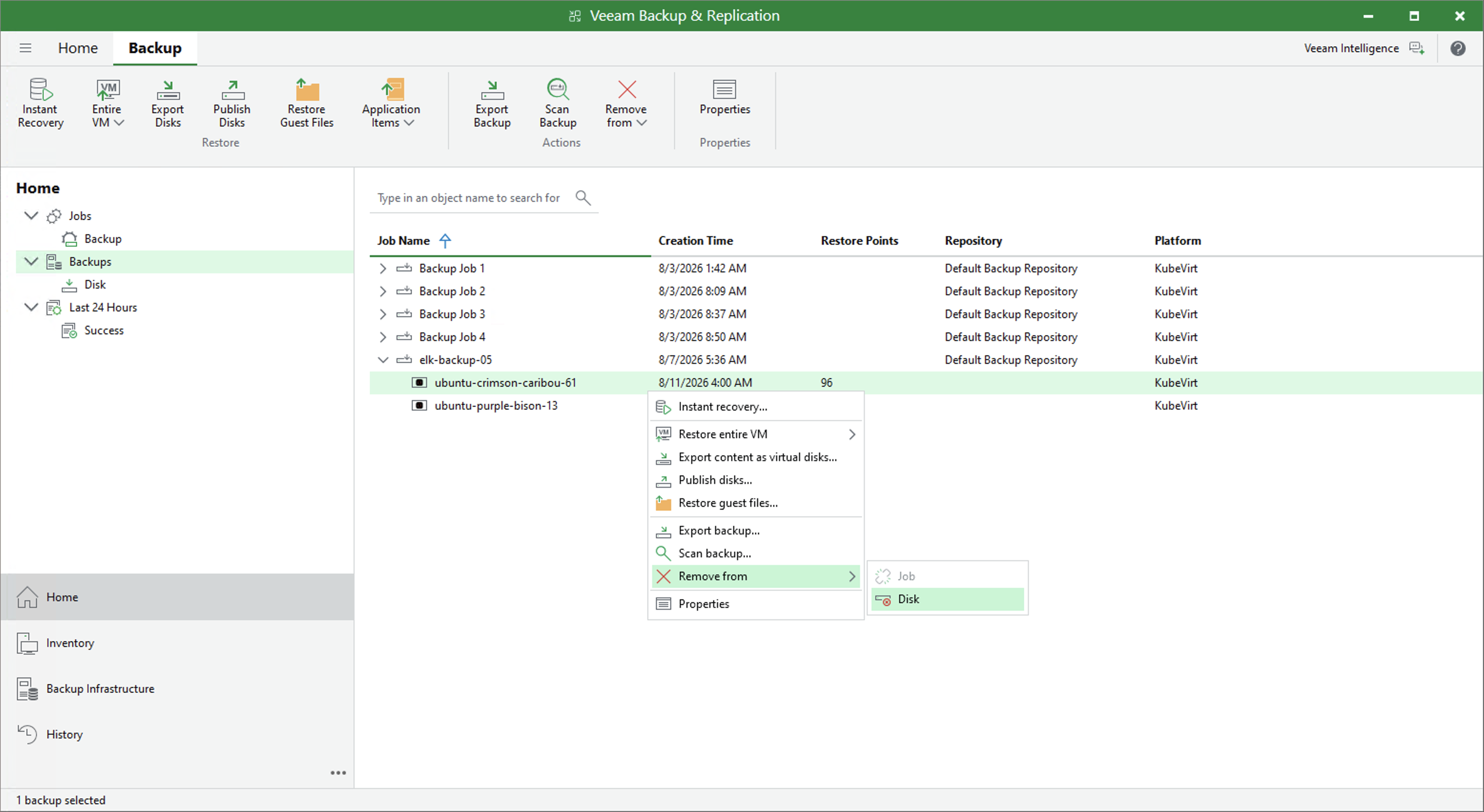Open Restore entire VM submenu
Screen dimensions: 1484x812
pyautogui.click(x=756, y=434)
